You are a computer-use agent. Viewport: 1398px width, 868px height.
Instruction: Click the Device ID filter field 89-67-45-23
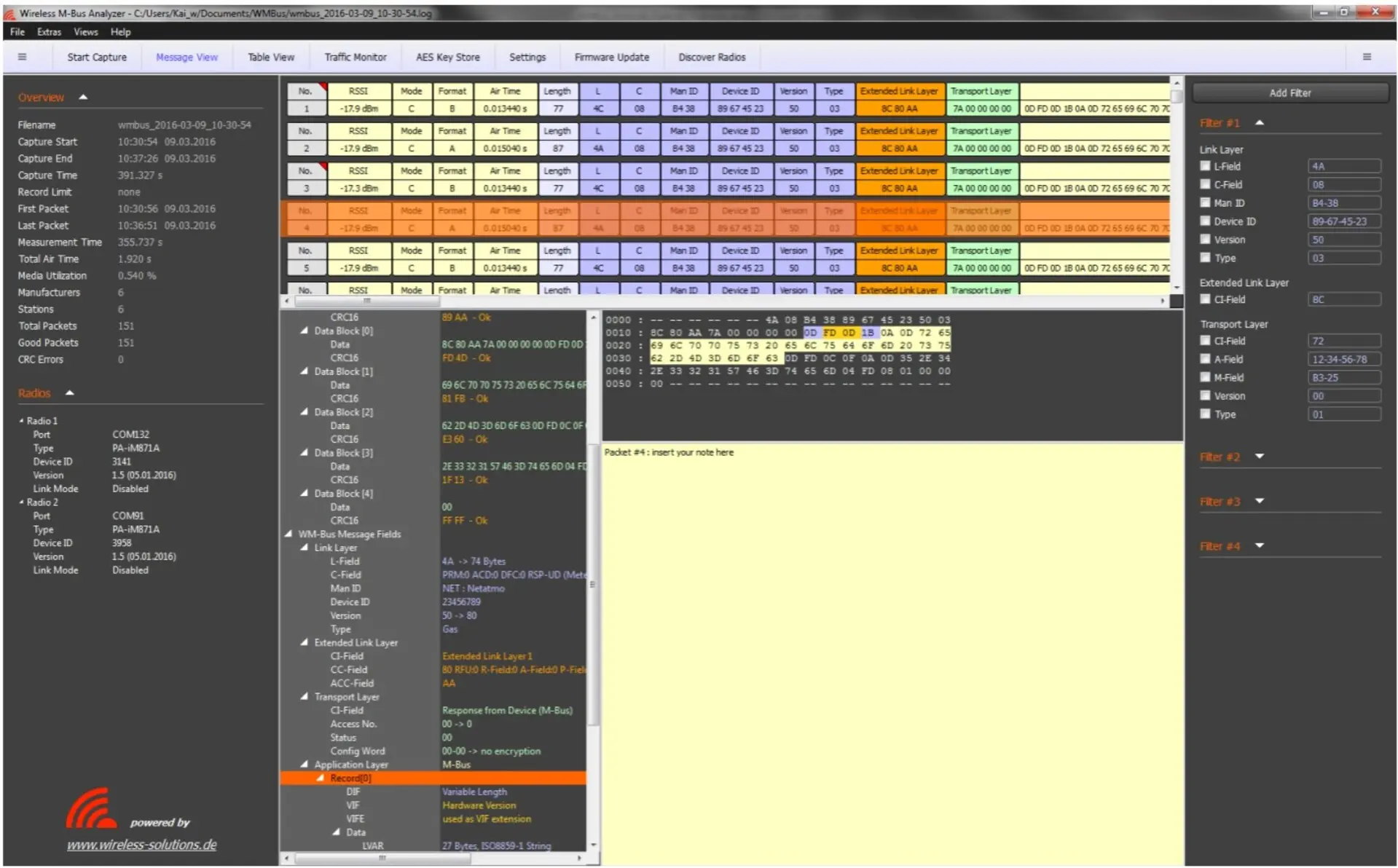click(x=1344, y=221)
